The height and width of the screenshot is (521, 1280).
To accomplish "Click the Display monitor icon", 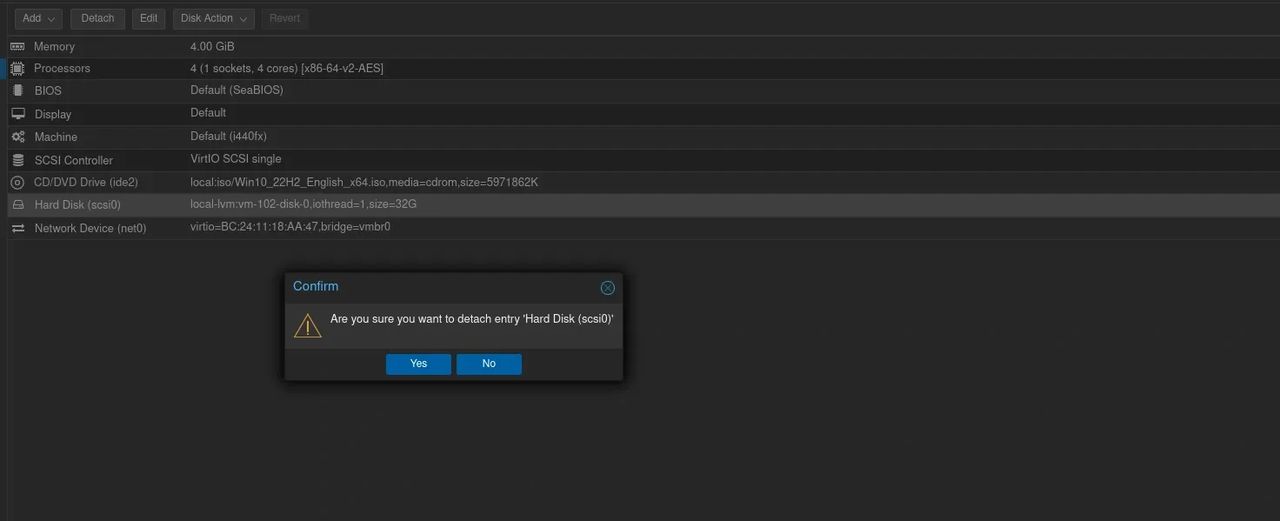I will (x=18, y=114).
